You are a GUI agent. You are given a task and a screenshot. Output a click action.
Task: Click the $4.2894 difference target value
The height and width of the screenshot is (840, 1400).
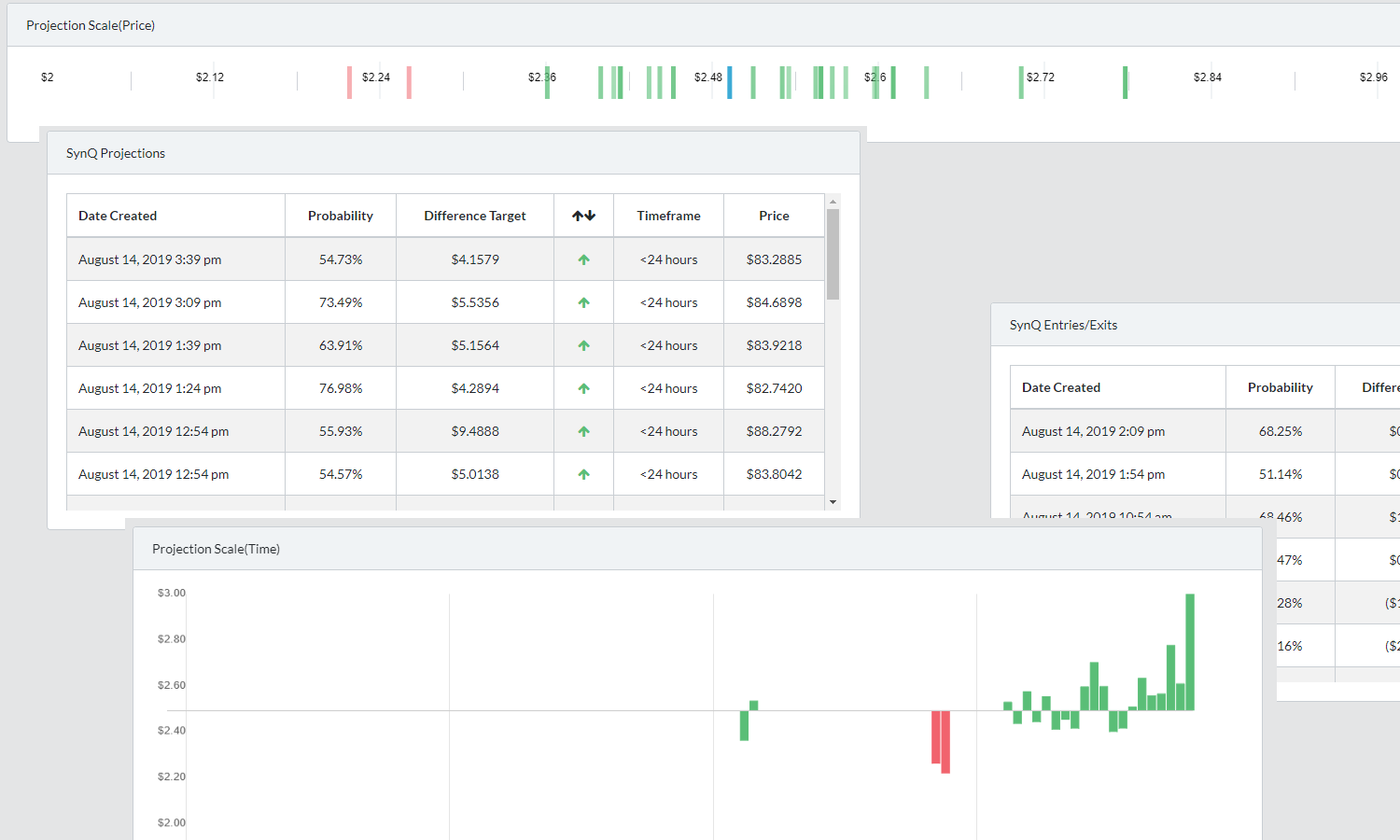[x=475, y=388]
